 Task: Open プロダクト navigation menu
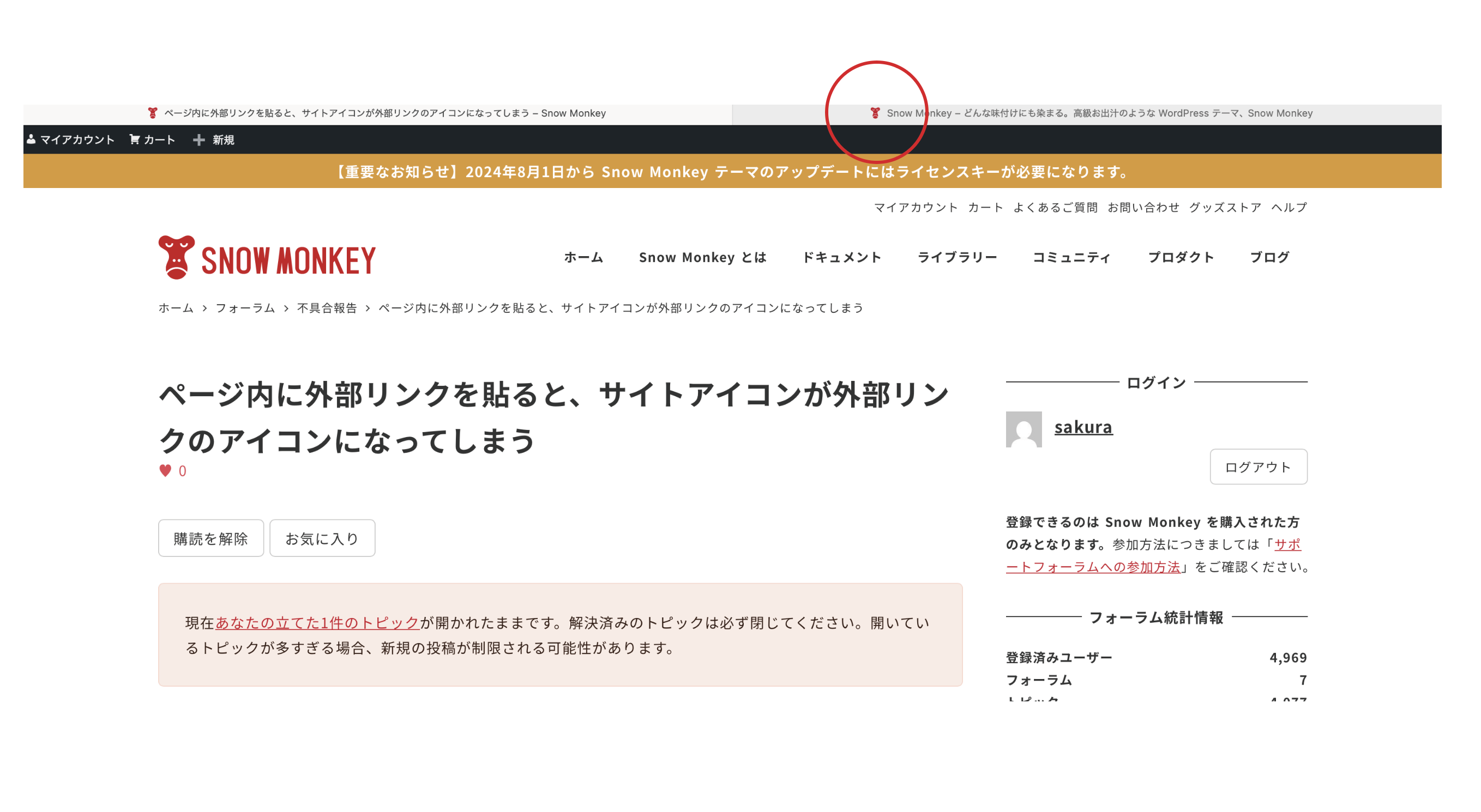tap(1181, 257)
